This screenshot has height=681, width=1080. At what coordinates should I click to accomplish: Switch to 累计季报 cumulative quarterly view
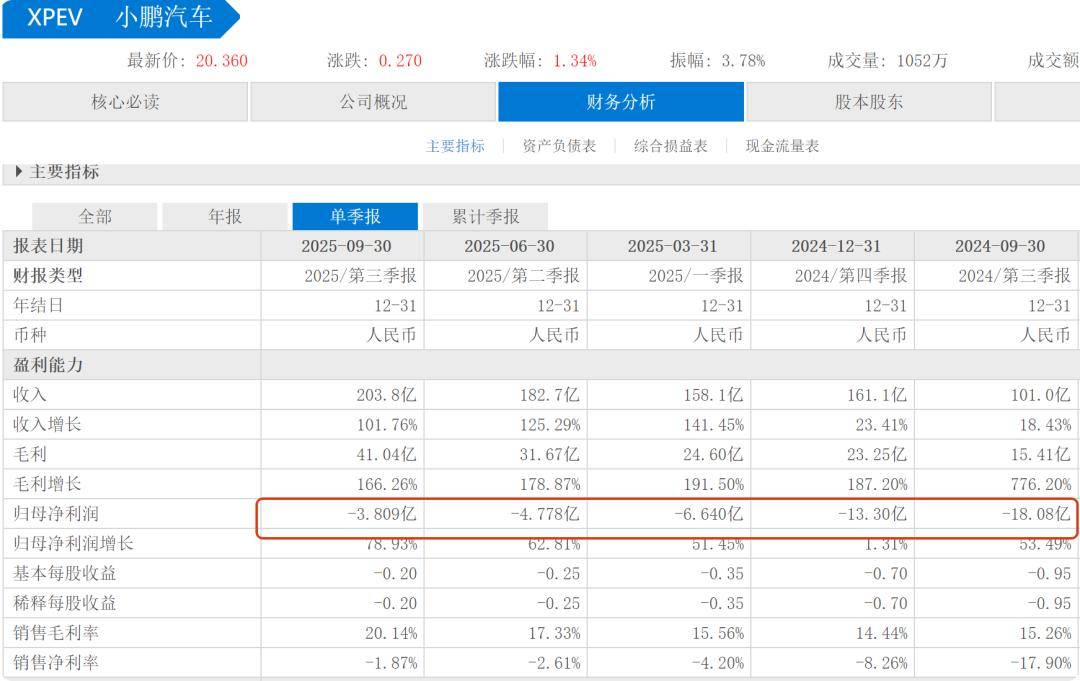[x=485, y=216]
